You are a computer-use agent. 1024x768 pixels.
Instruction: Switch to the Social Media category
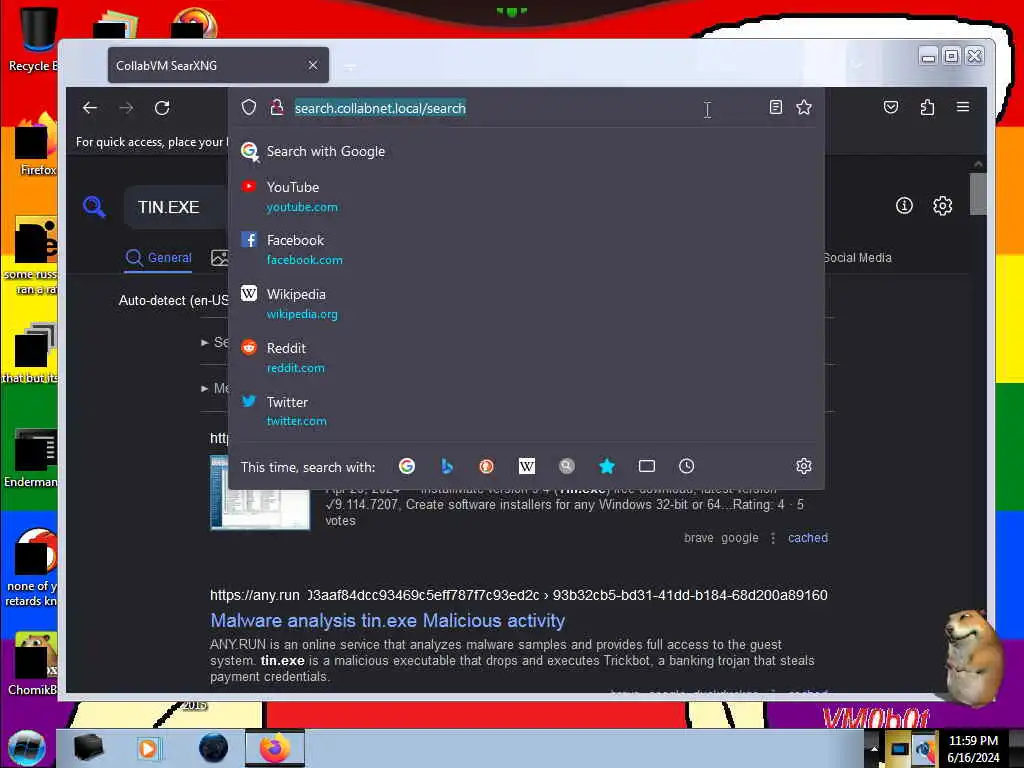click(x=857, y=258)
